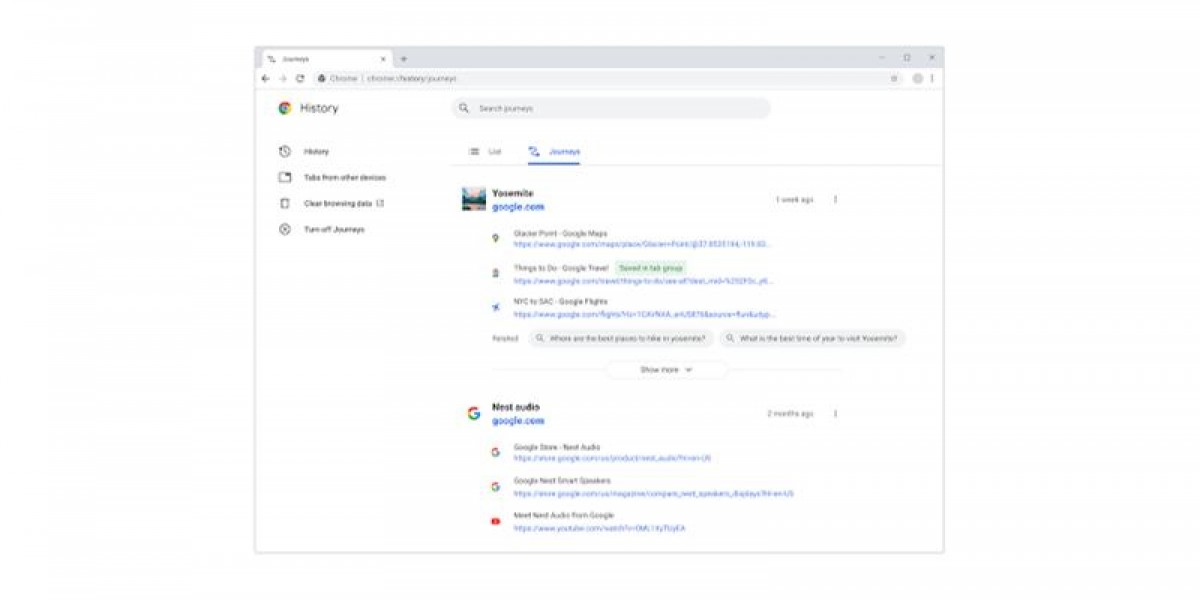1200x600 pixels.
Task: Click the clock icon next to History
Action: [285, 152]
